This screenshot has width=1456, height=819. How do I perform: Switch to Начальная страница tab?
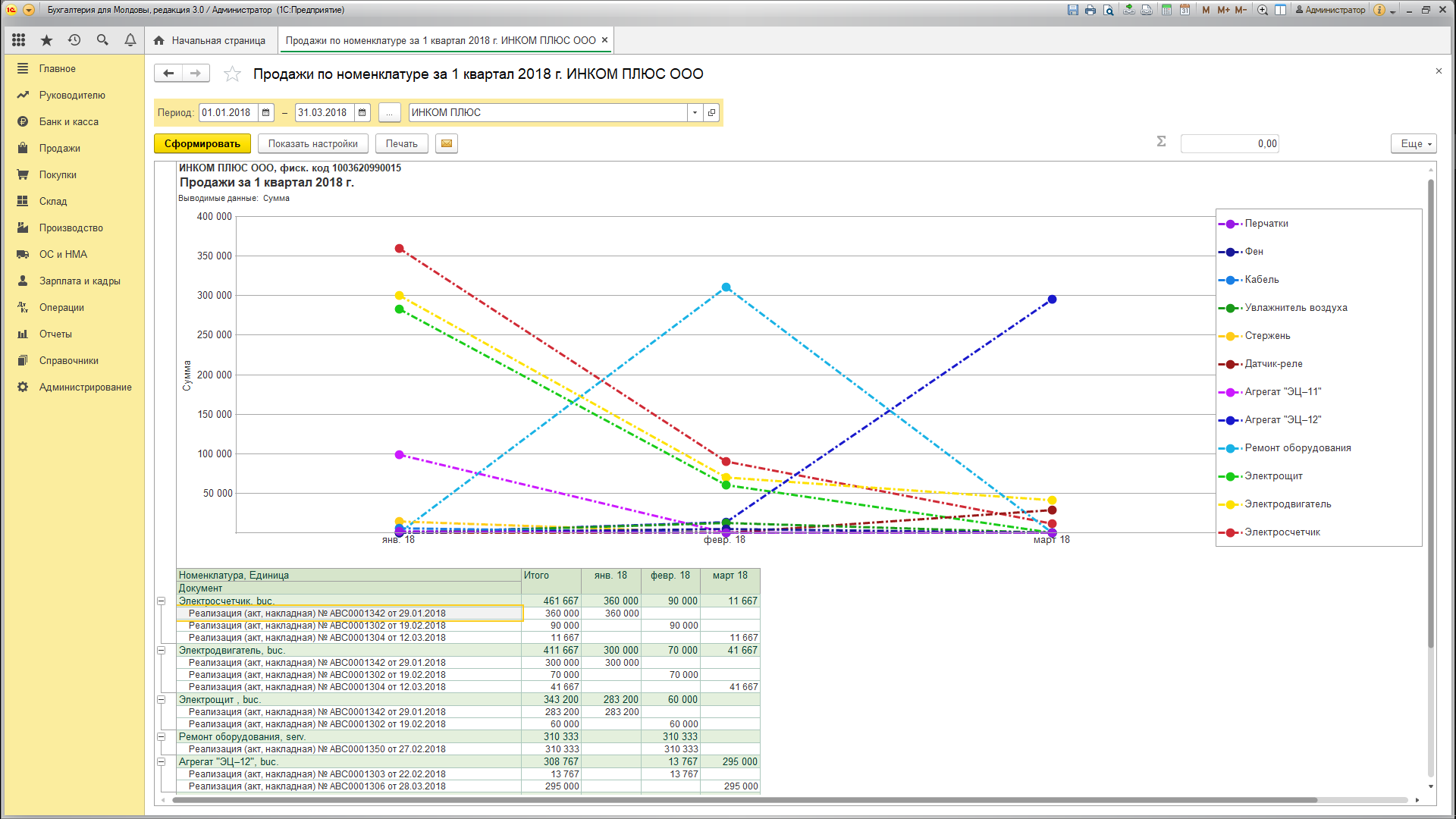210,40
